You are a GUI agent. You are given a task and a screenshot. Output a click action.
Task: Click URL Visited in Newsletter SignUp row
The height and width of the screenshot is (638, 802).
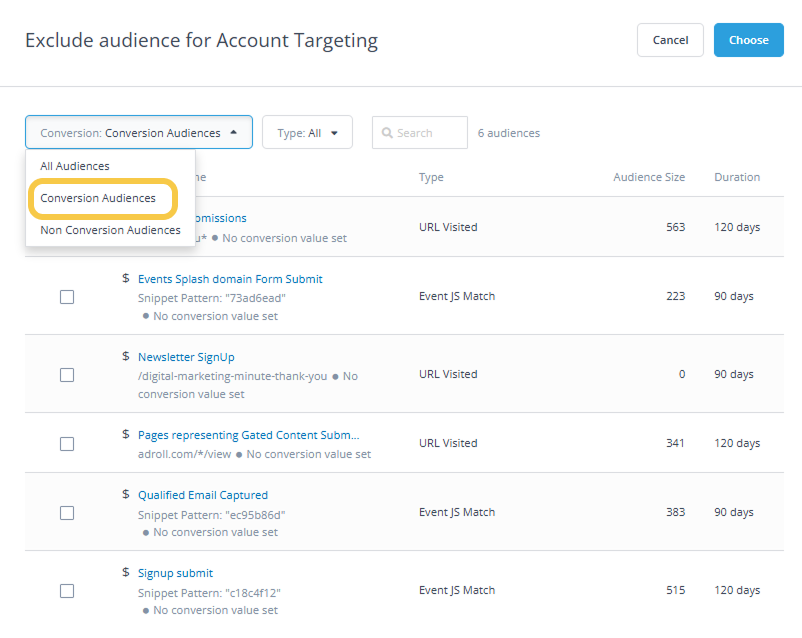point(448,374)
